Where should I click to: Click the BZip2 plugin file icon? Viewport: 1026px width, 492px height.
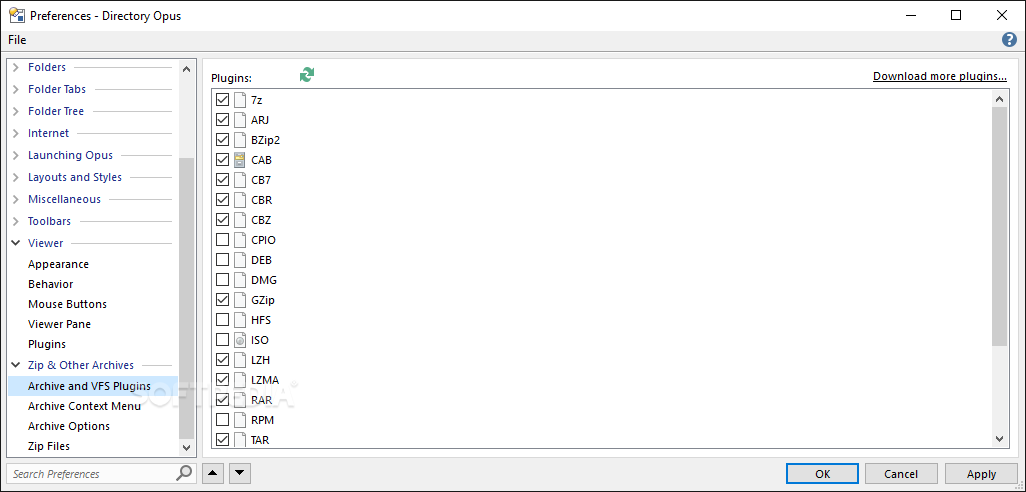click(240, 140)
